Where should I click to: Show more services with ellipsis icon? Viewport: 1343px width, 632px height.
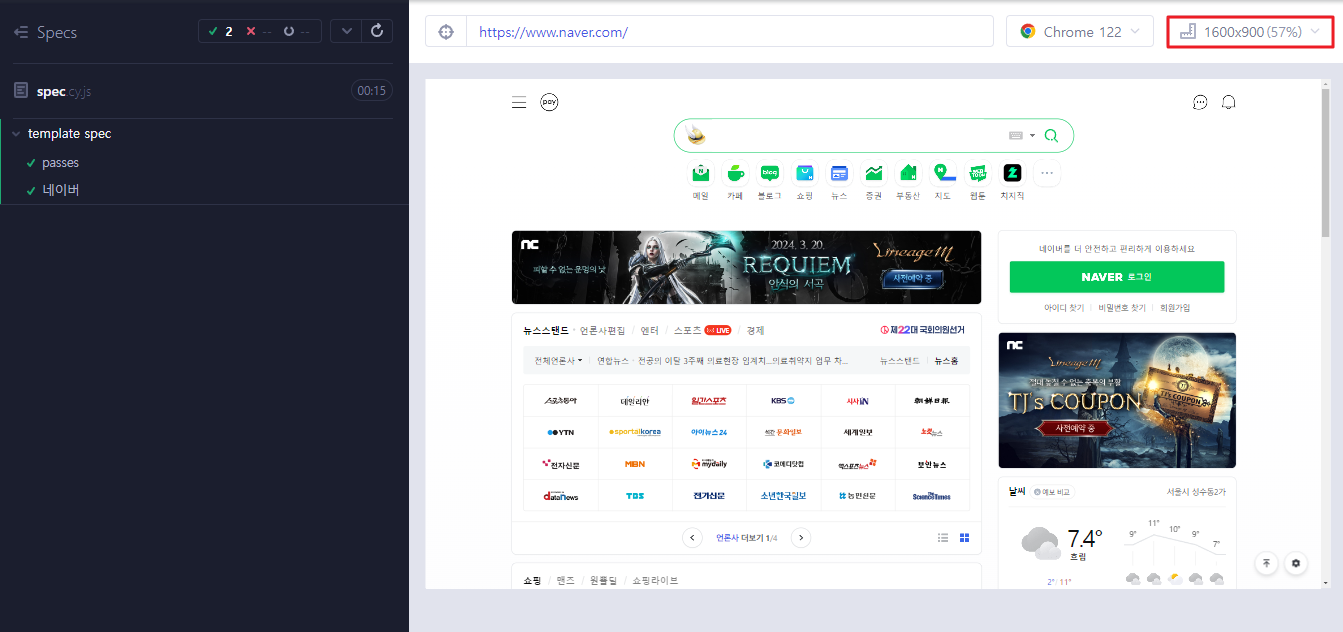1047,173
